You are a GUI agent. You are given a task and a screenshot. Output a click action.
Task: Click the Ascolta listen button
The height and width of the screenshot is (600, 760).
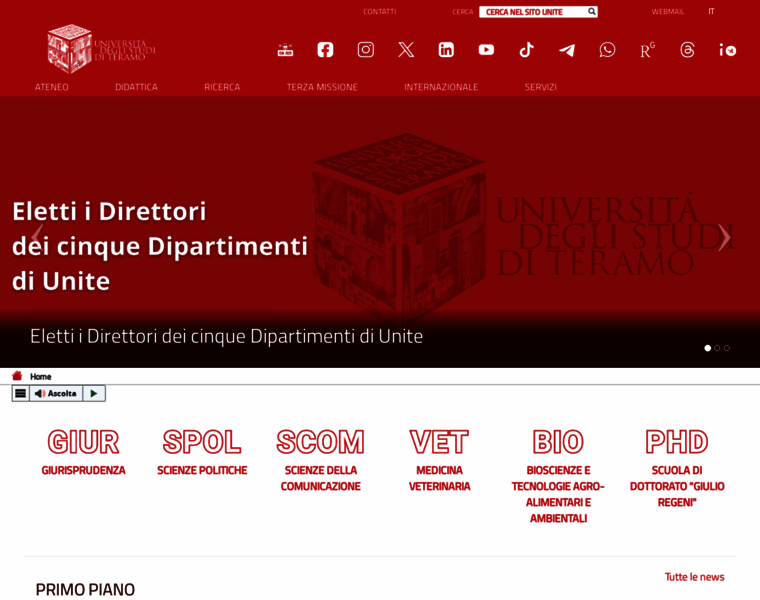56,393
